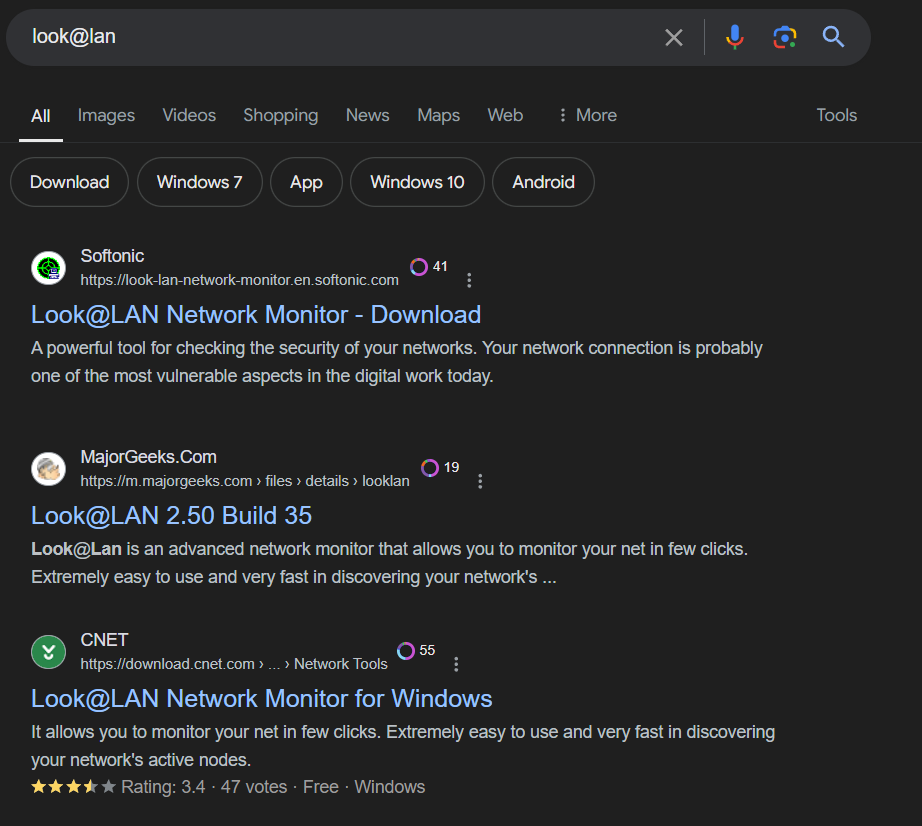
Task: Clear the search box with X icon
Action: point(674,37)
